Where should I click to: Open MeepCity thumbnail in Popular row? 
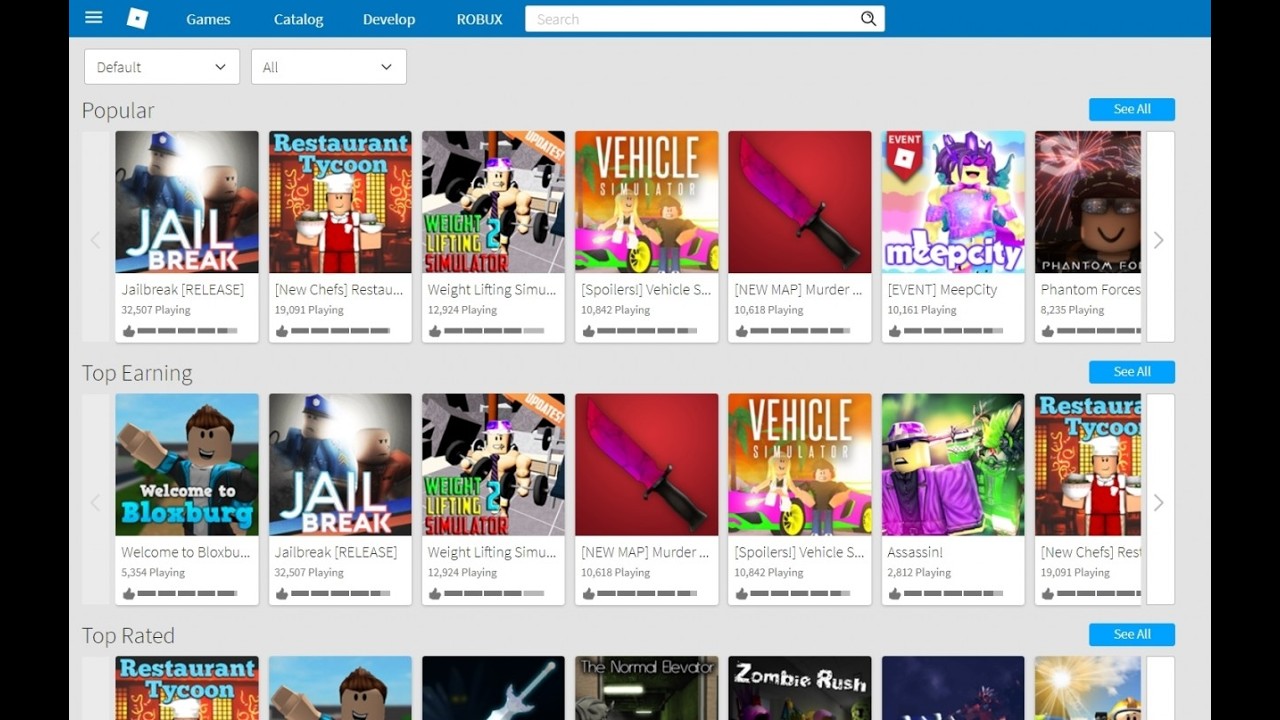[x=953, y=202]
